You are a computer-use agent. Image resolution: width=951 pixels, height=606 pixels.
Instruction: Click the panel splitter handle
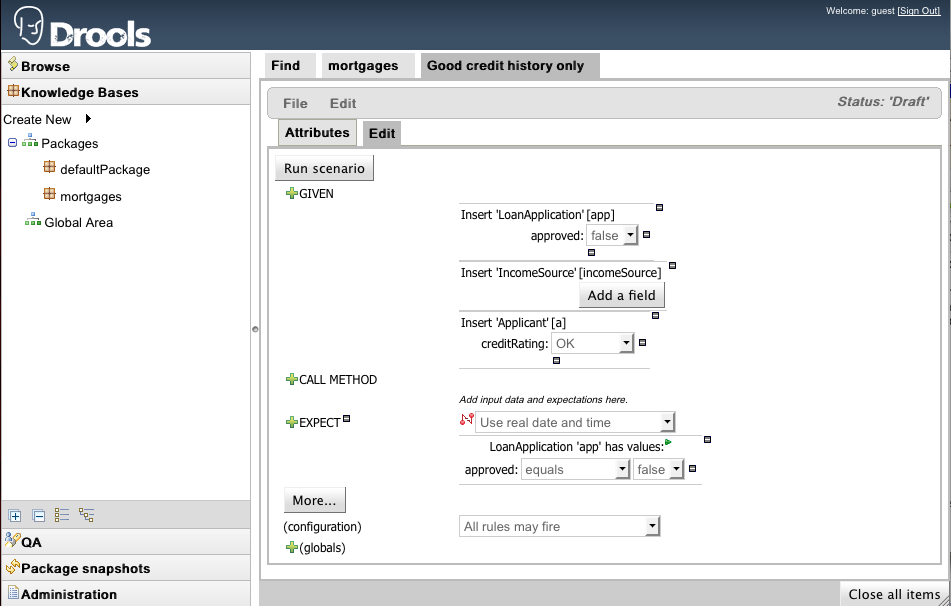(255, 329)
